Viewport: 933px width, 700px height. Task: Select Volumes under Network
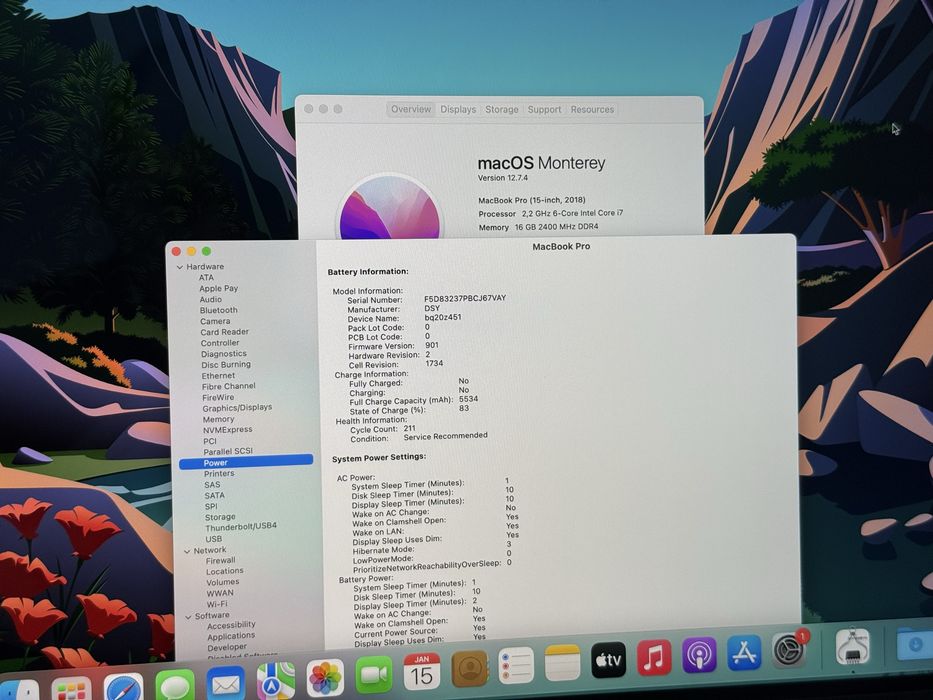pos(223,582)
